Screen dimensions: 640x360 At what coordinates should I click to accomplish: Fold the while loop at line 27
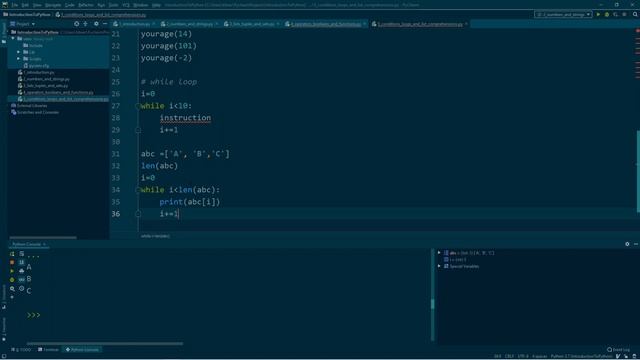(x=138, y=106)
